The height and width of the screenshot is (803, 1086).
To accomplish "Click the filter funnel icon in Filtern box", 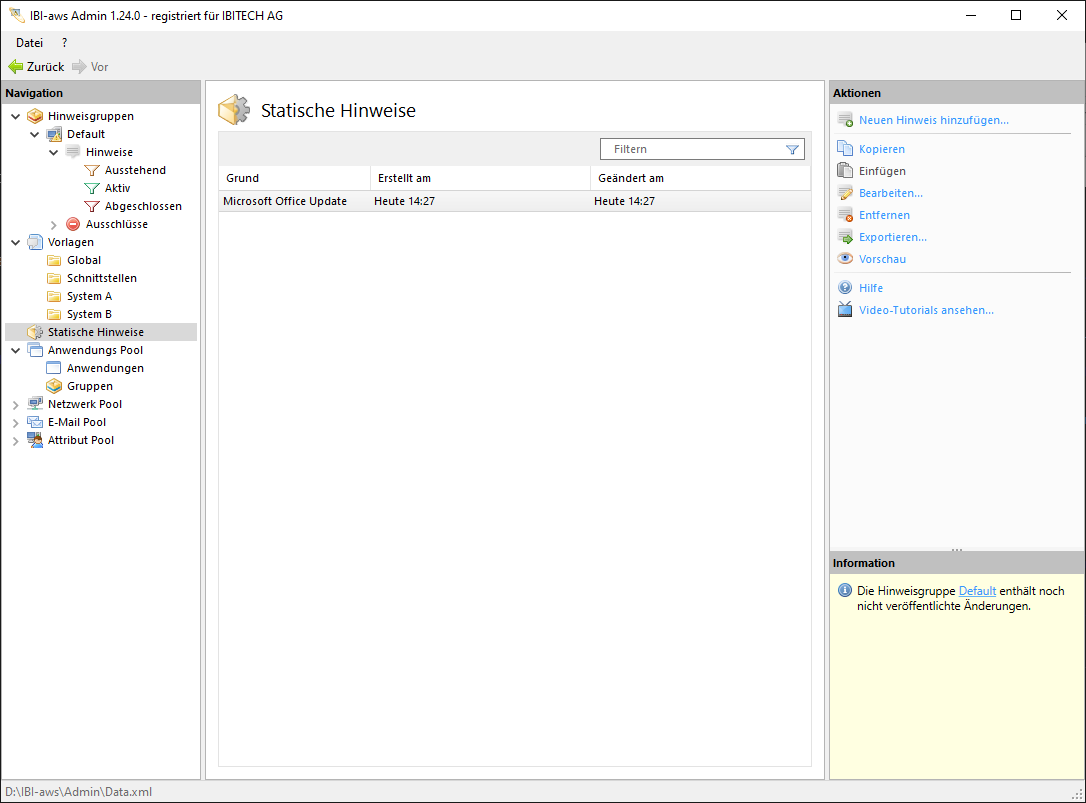I will 792,149.
